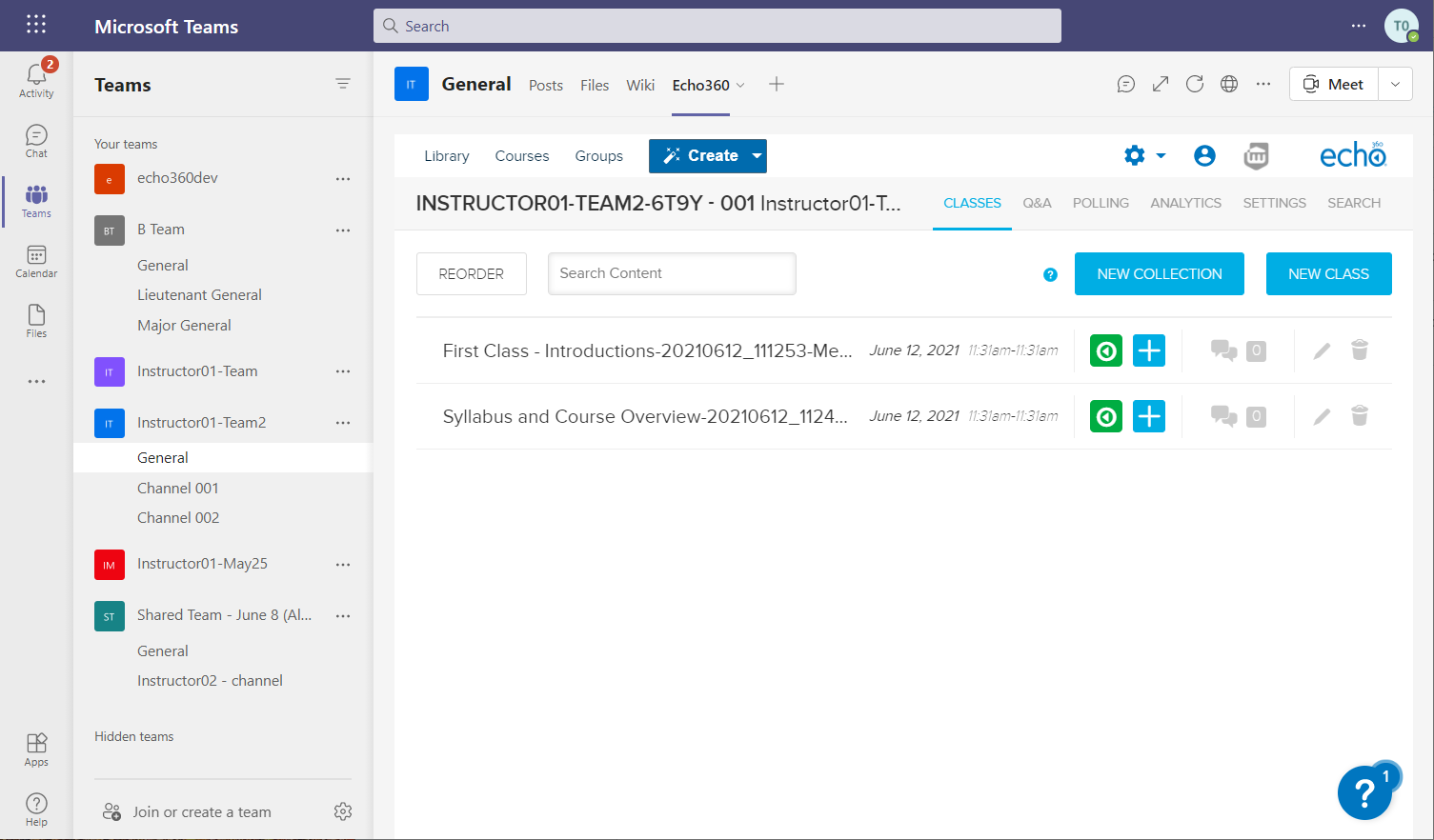
Task: Delete First Class row with trash icon
Action: (x=1360, y=350)
